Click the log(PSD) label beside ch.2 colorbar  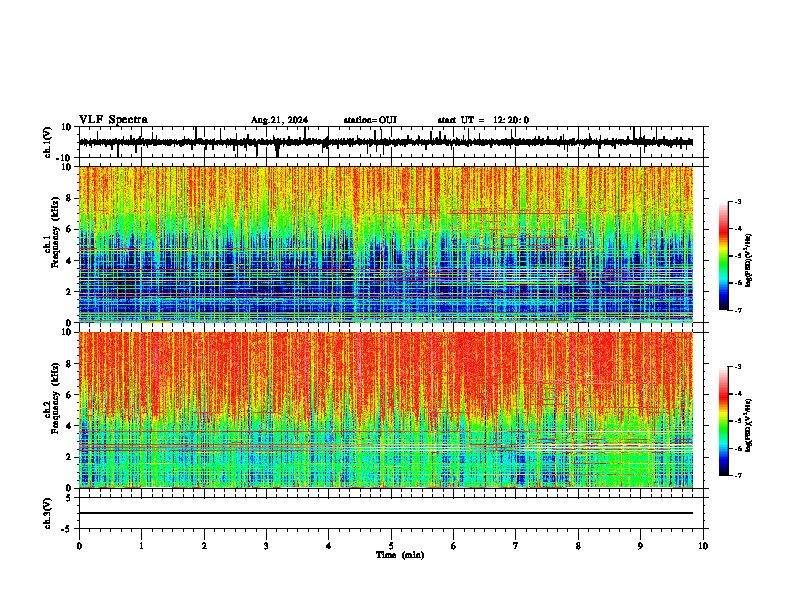(x=748, y=425)
